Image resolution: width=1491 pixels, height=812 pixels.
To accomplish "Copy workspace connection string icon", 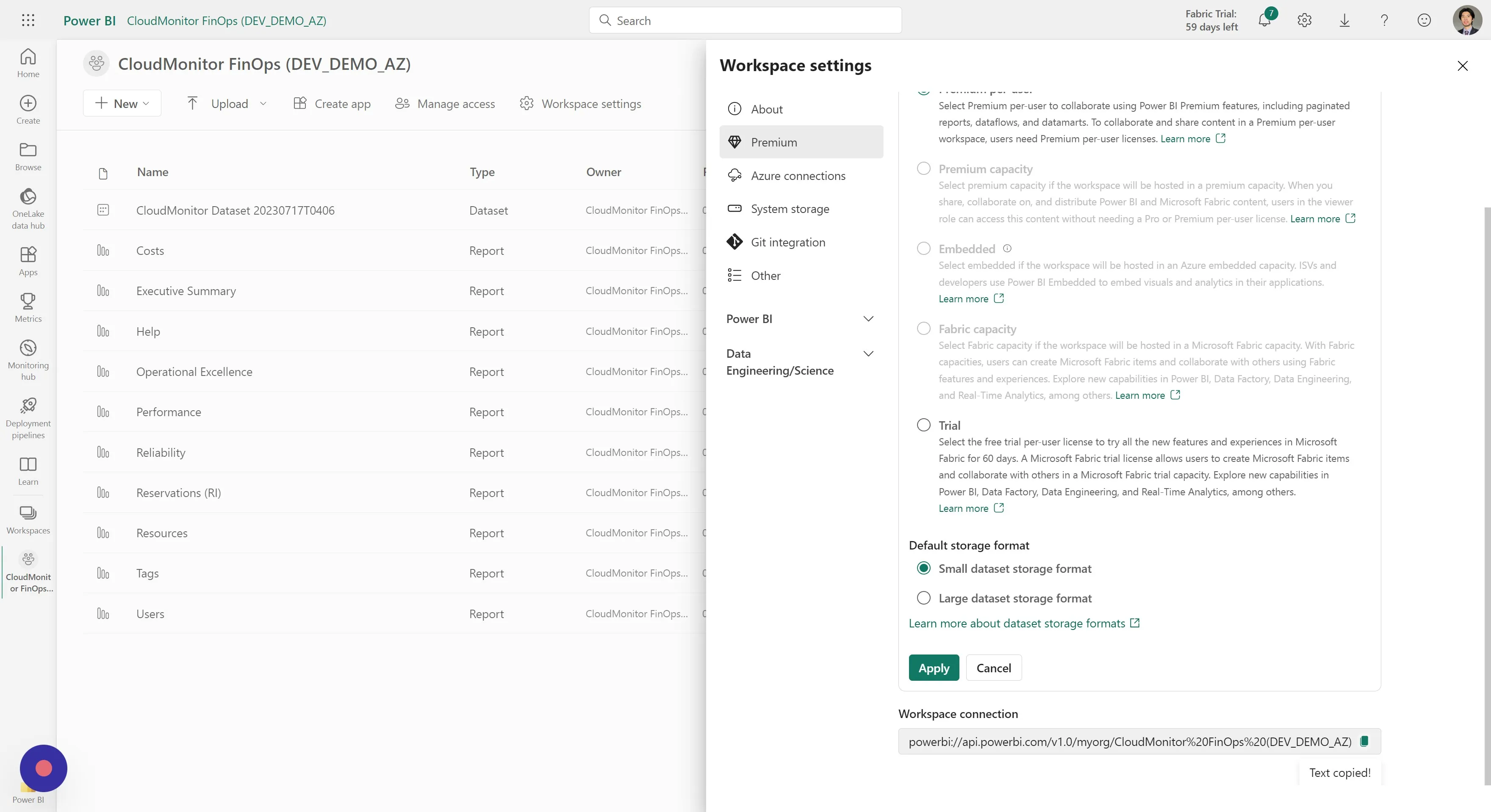I will 1364,741.
